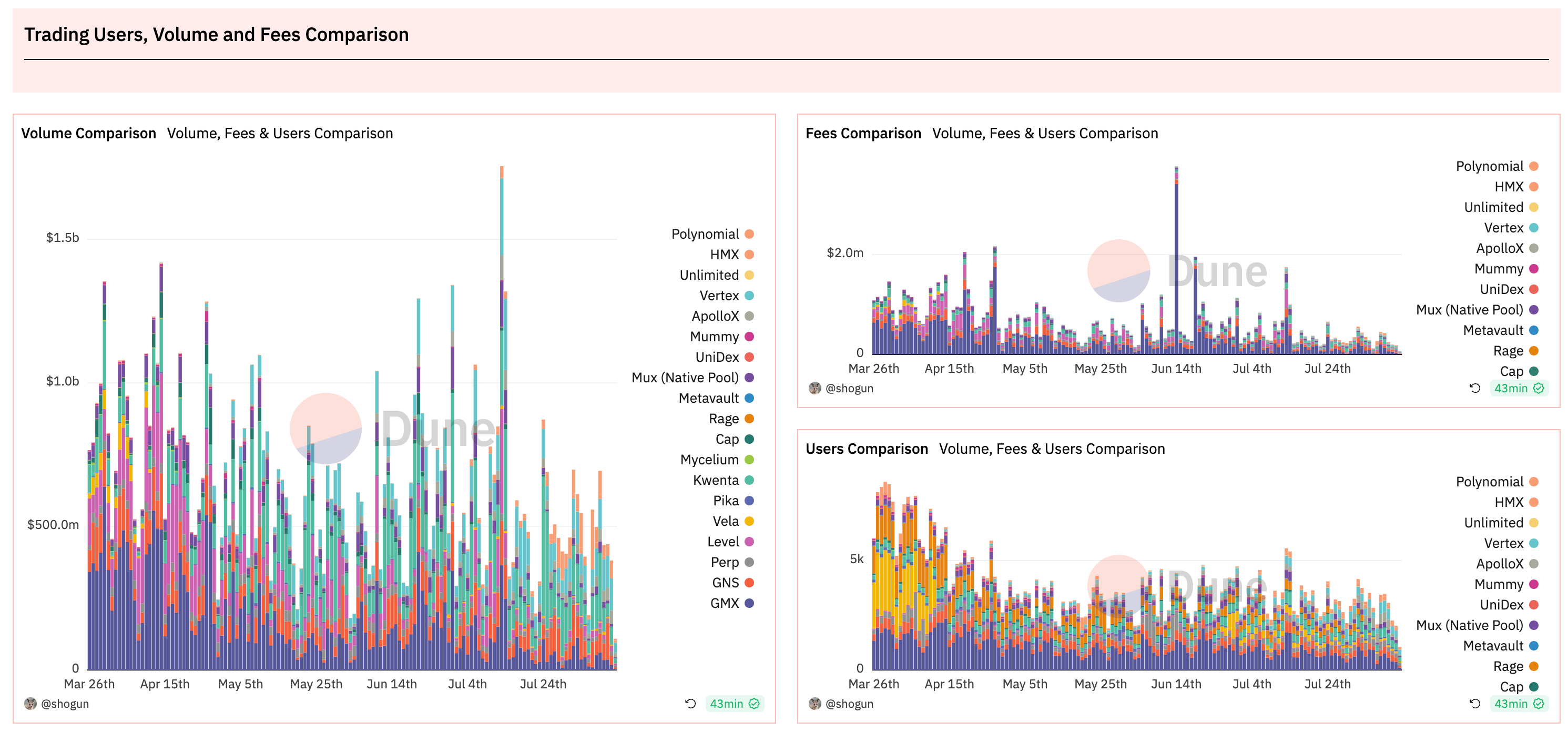Toggle Mummy series in Volume Comparison legend
This screenshot has height=732, width=1568.
click(722, 337)
